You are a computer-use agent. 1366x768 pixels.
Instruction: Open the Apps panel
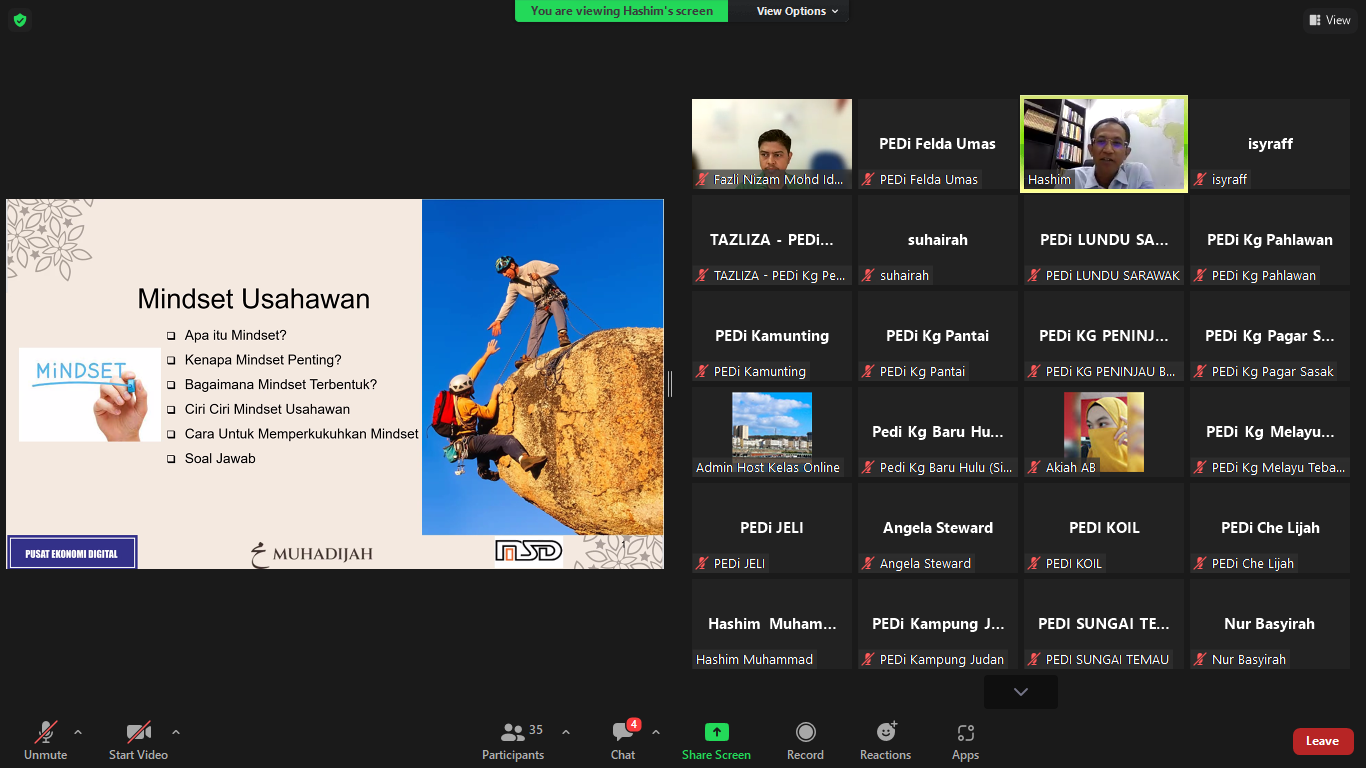point(965,741)
